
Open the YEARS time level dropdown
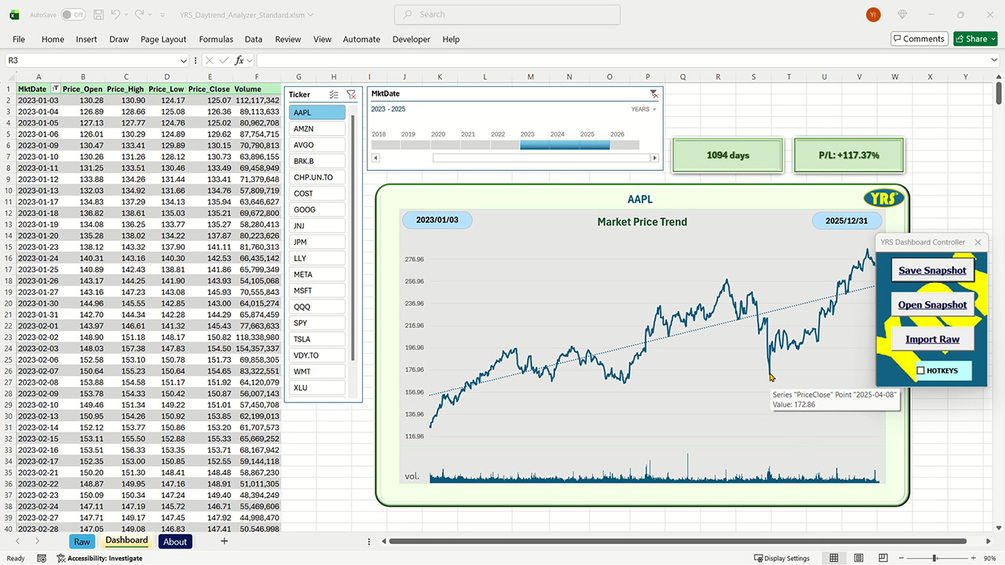click(644, 110)
